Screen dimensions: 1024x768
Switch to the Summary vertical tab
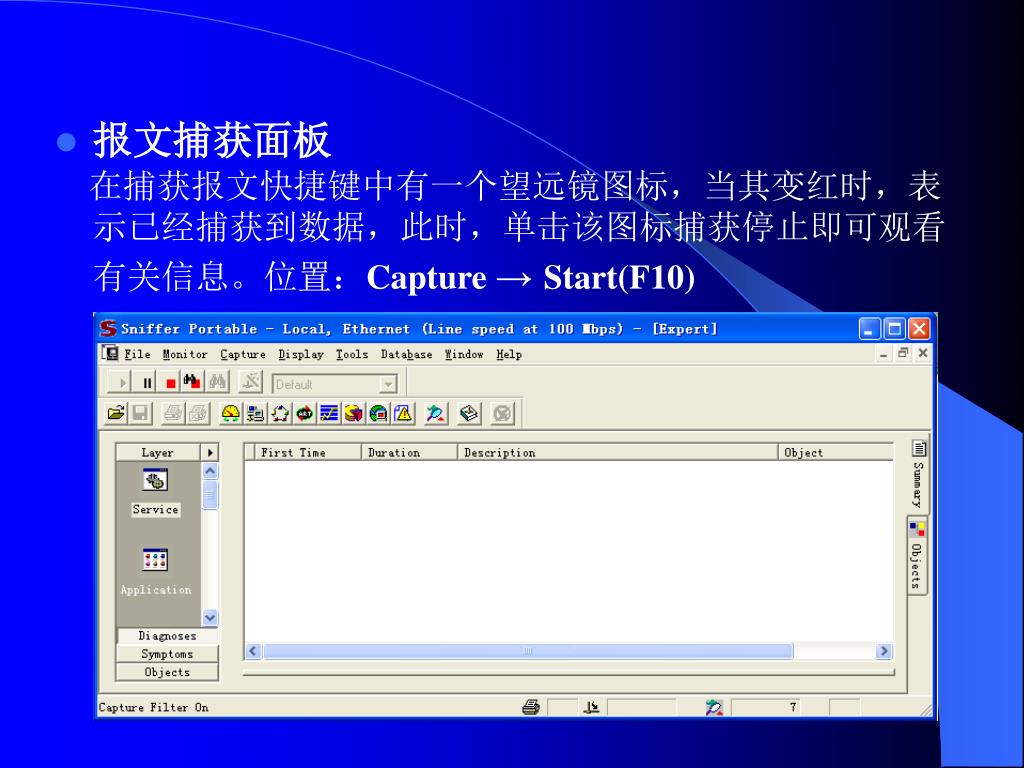coord(918,475)
